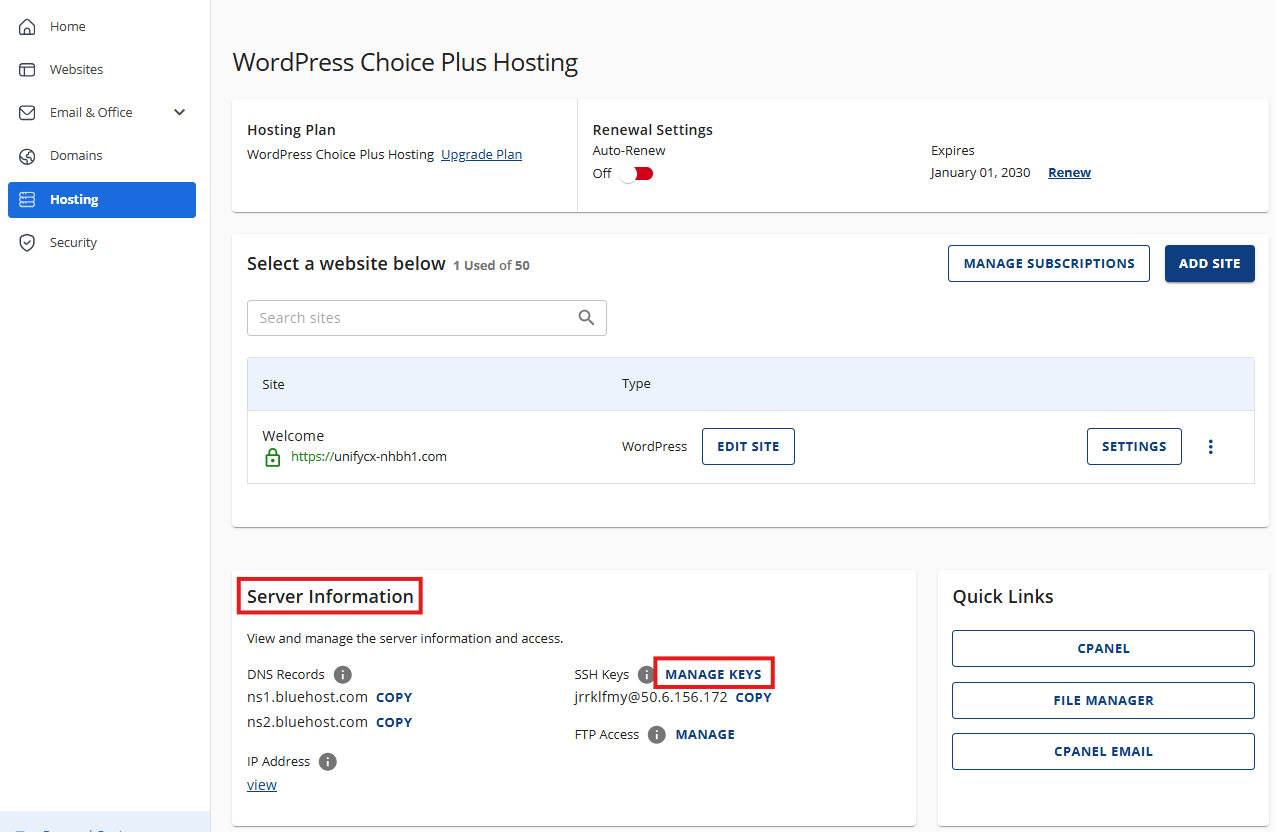Viewport: 1275px width, 832px height.
Task: Open Domains via the globe icon
Action: click(27, 155)
